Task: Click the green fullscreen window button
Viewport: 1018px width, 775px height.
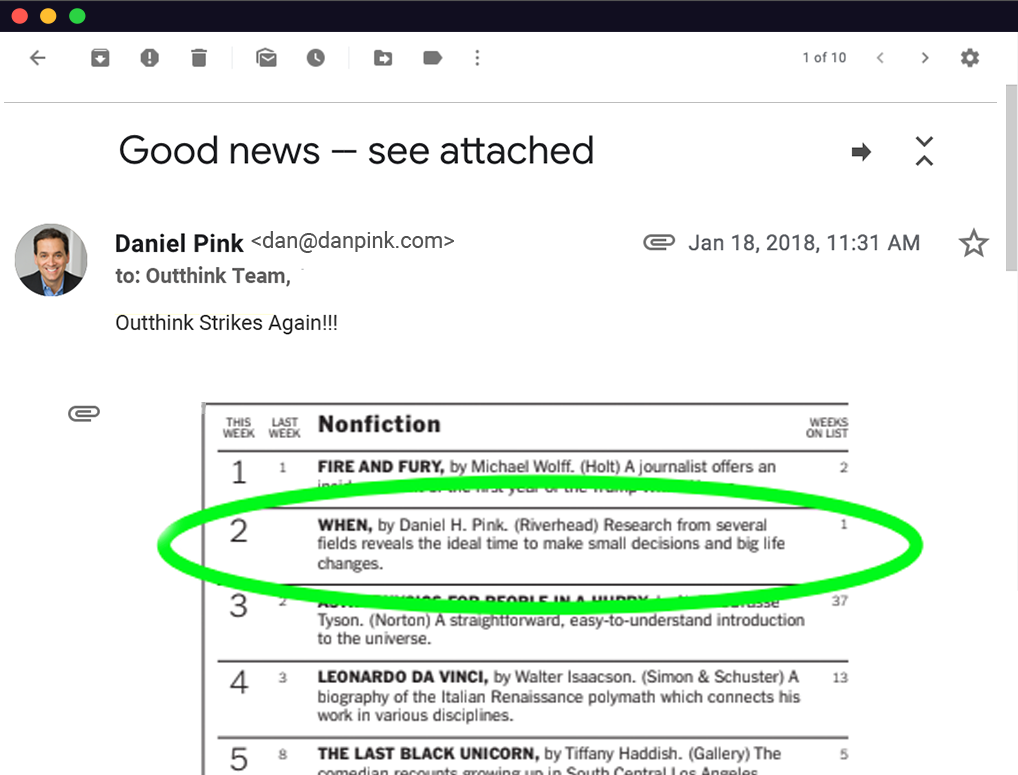Action: [77, 16]
